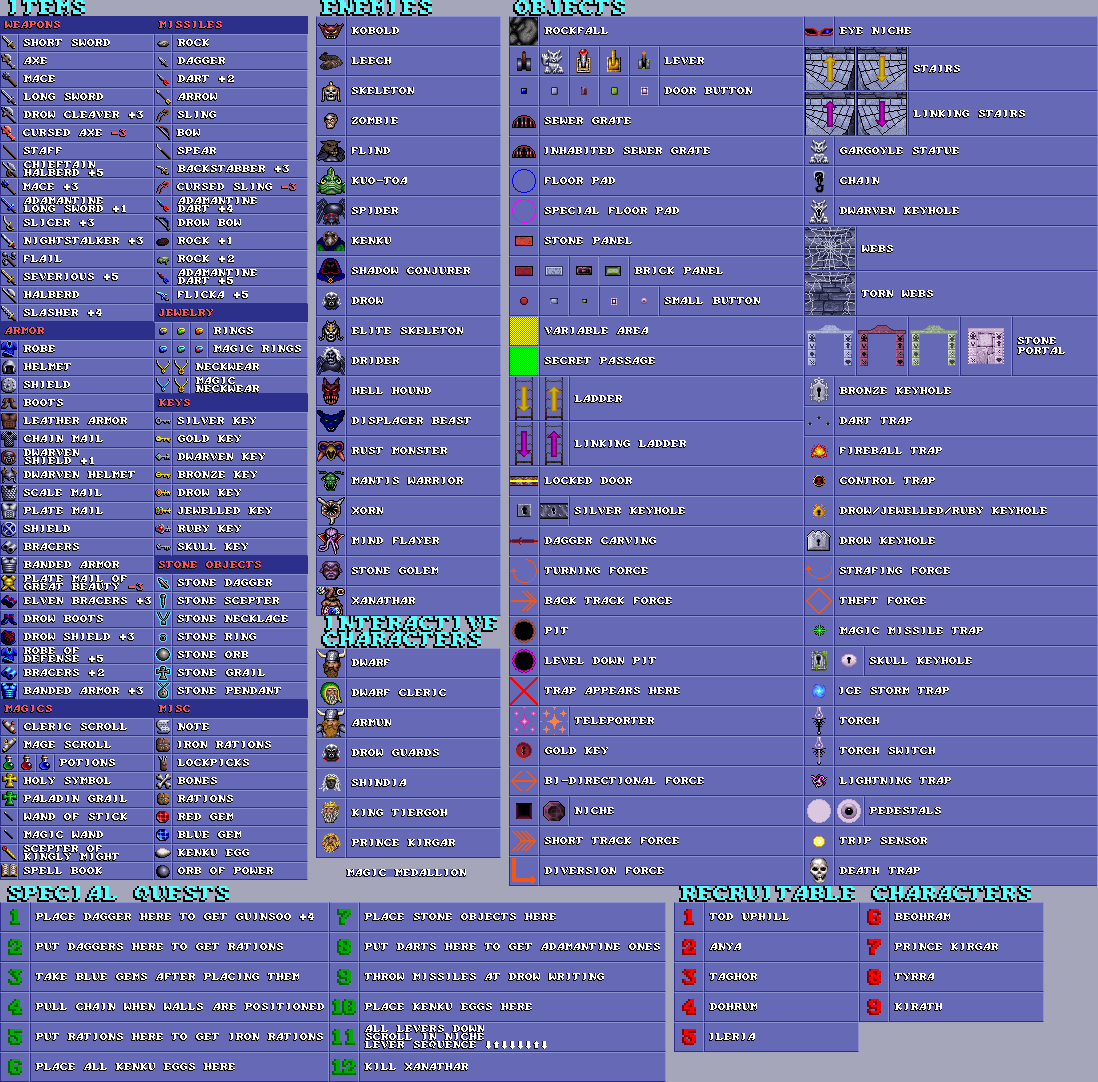The image size is (1098, 1082).
Task: Click the "Plate Mail of Great Beauty -3" label
Action: 83,583
